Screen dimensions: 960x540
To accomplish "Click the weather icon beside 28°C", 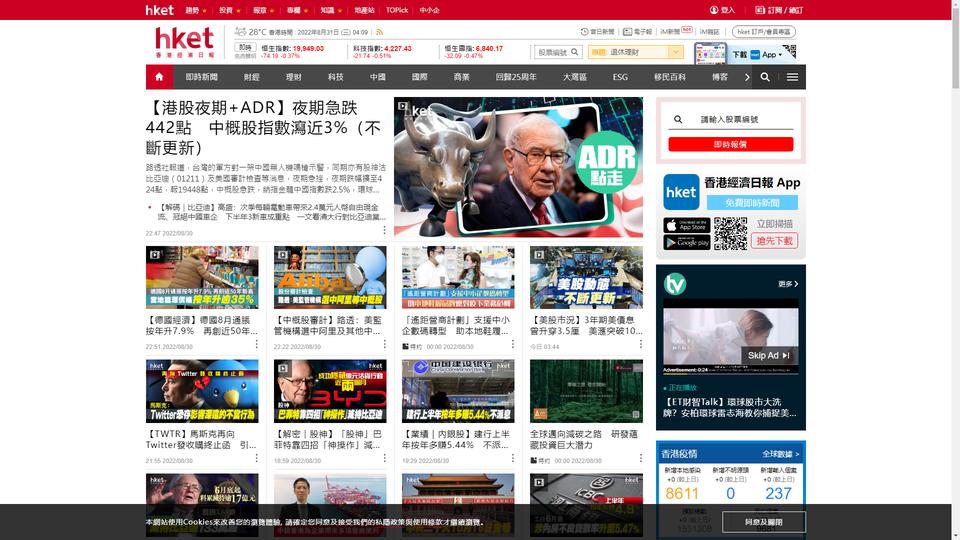I will coord(240,31).
